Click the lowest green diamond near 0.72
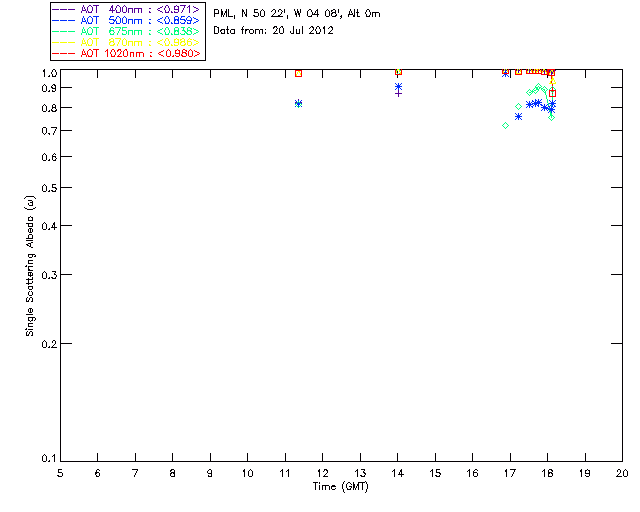This screenshot has width=640, height=512. click(505, 125)
